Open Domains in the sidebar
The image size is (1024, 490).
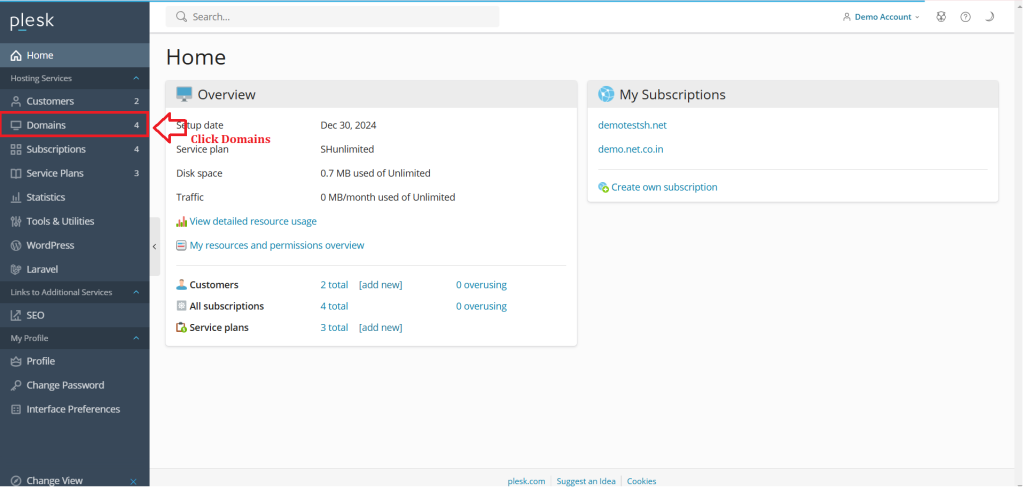click(74, 125)
